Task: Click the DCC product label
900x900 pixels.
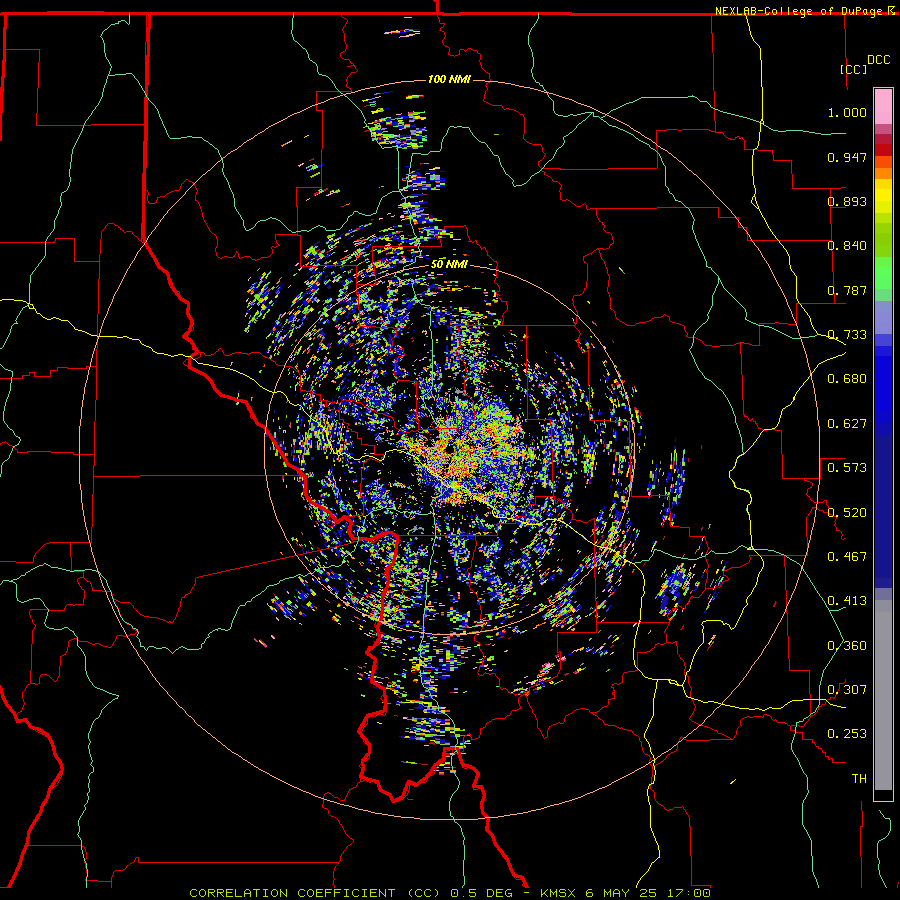Action: [x=878, y=60]
